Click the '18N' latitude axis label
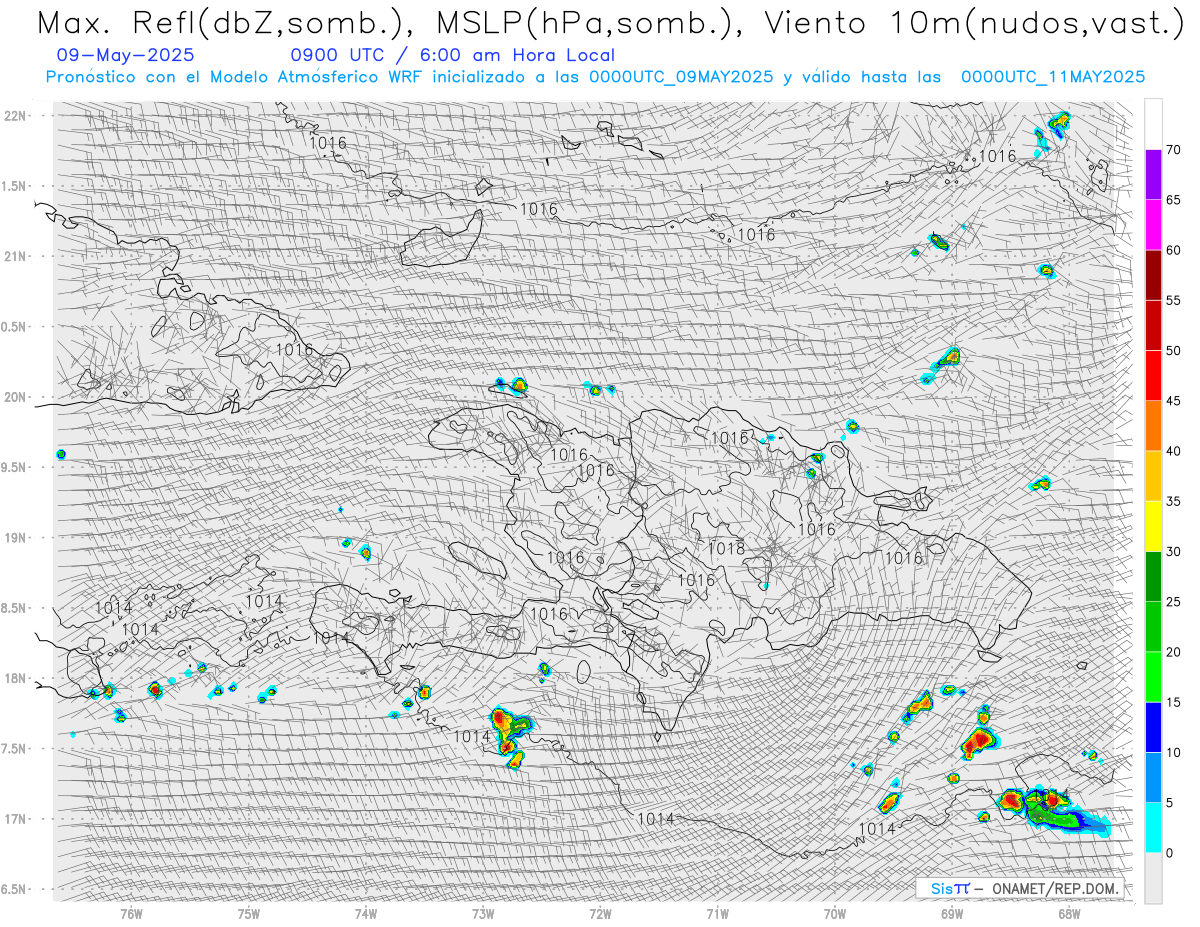Viewport: 1200px width, 927px height. click(17, 678)
